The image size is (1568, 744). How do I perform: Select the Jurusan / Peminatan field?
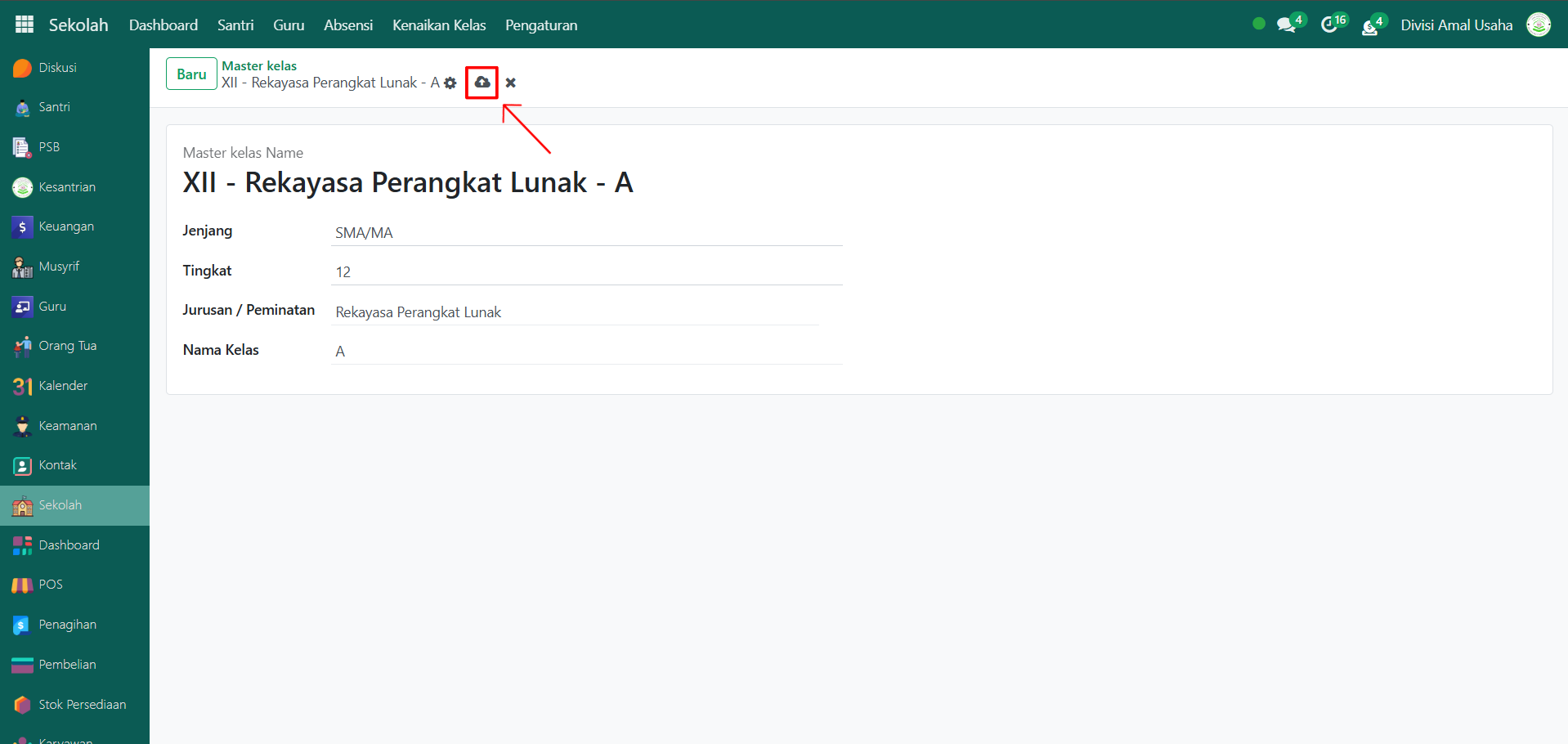click(575, 312)
